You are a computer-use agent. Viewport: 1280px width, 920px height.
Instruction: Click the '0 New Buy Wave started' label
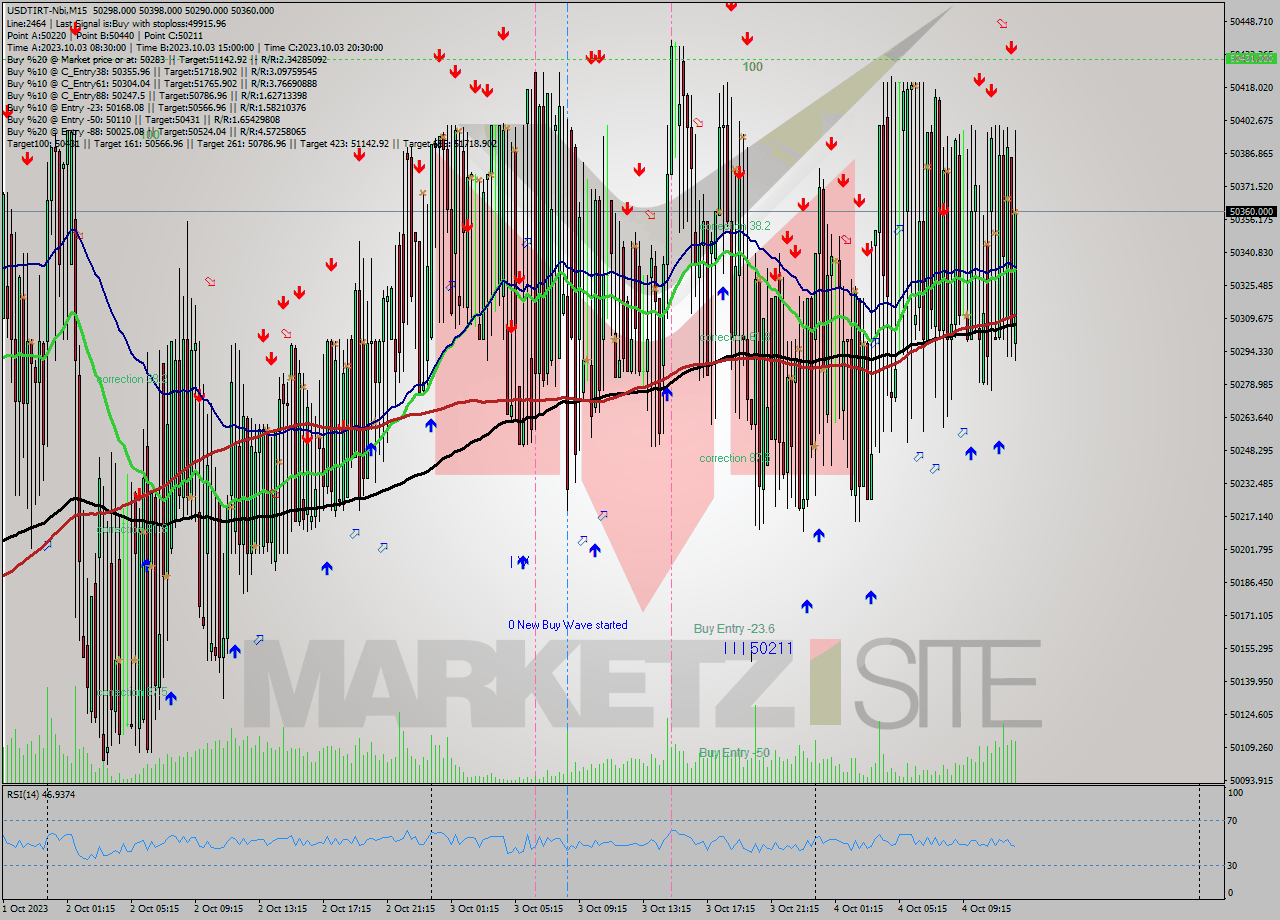click(568, 625)
